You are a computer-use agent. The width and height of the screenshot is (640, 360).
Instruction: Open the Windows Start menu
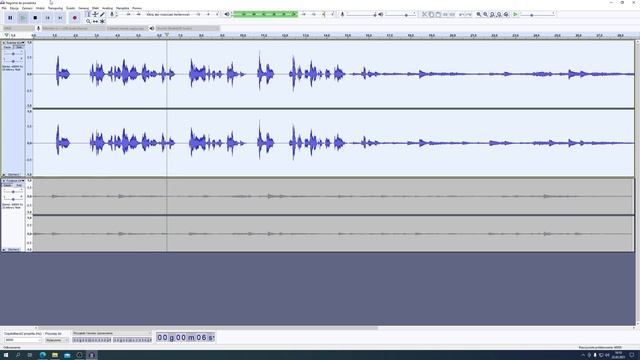[6, 356]
